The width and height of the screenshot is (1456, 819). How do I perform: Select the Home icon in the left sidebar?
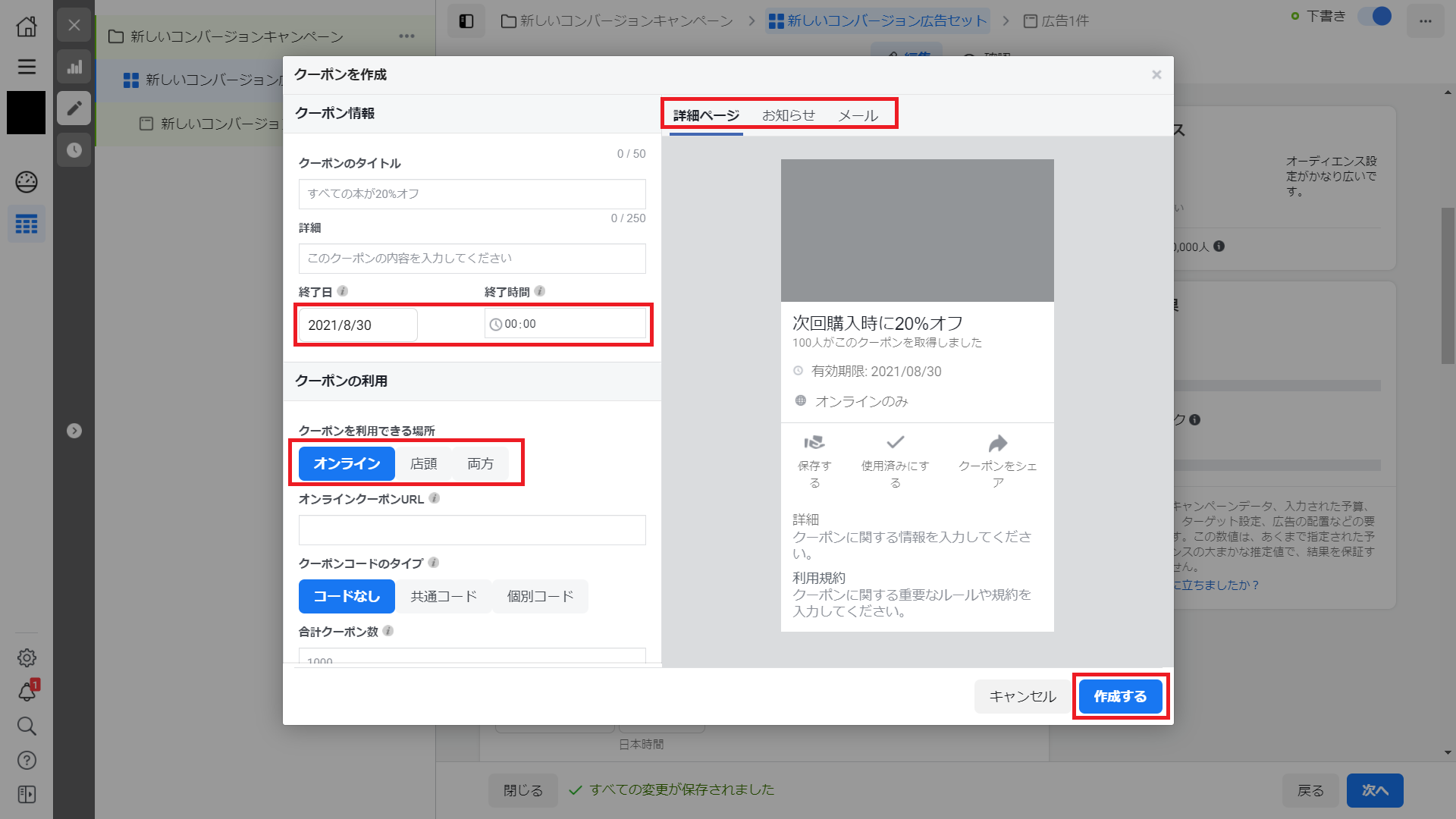(x=27, y=26)
